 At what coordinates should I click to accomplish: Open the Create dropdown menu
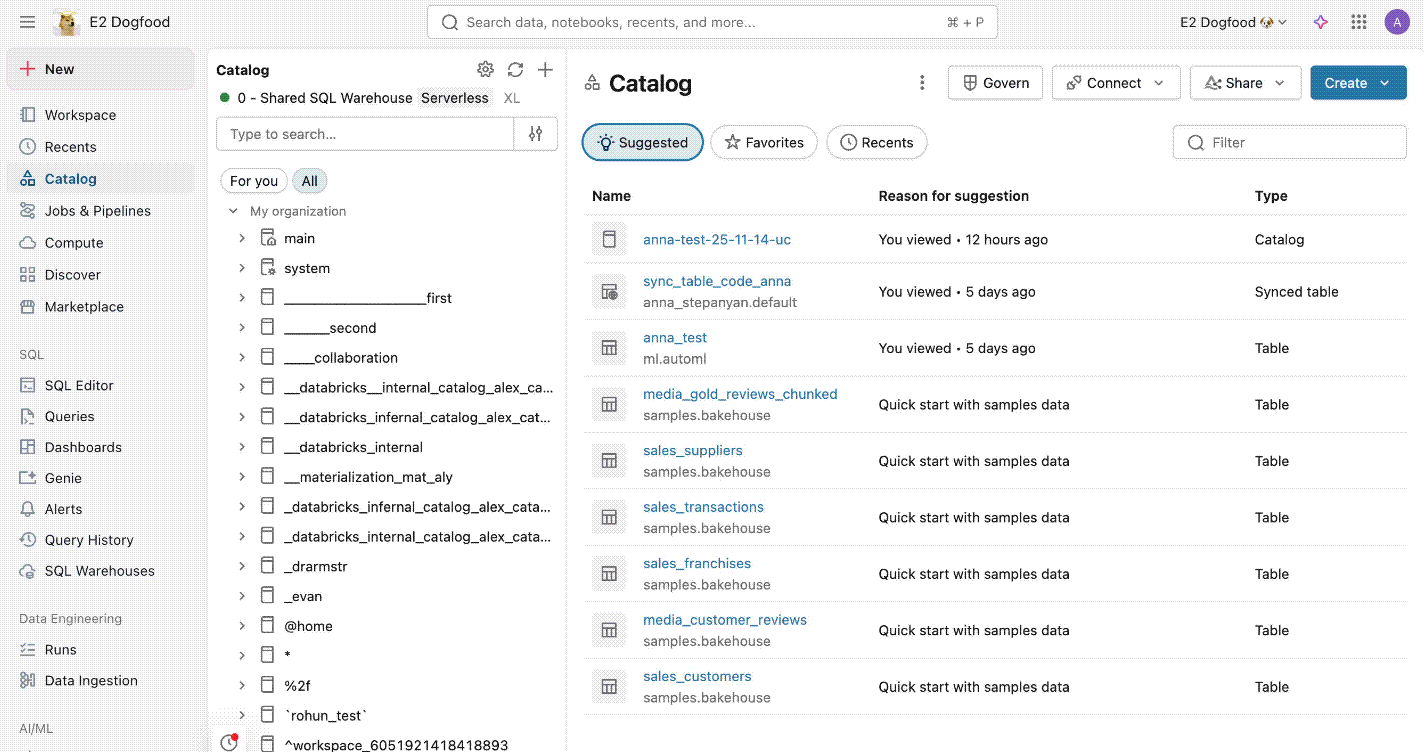[1358, 83]
